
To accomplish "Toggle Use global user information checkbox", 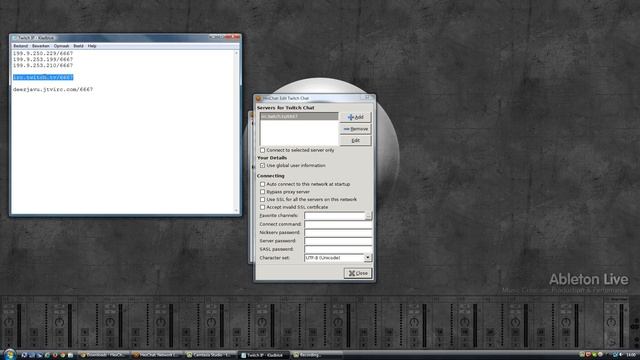I will (x=262, y=166).
